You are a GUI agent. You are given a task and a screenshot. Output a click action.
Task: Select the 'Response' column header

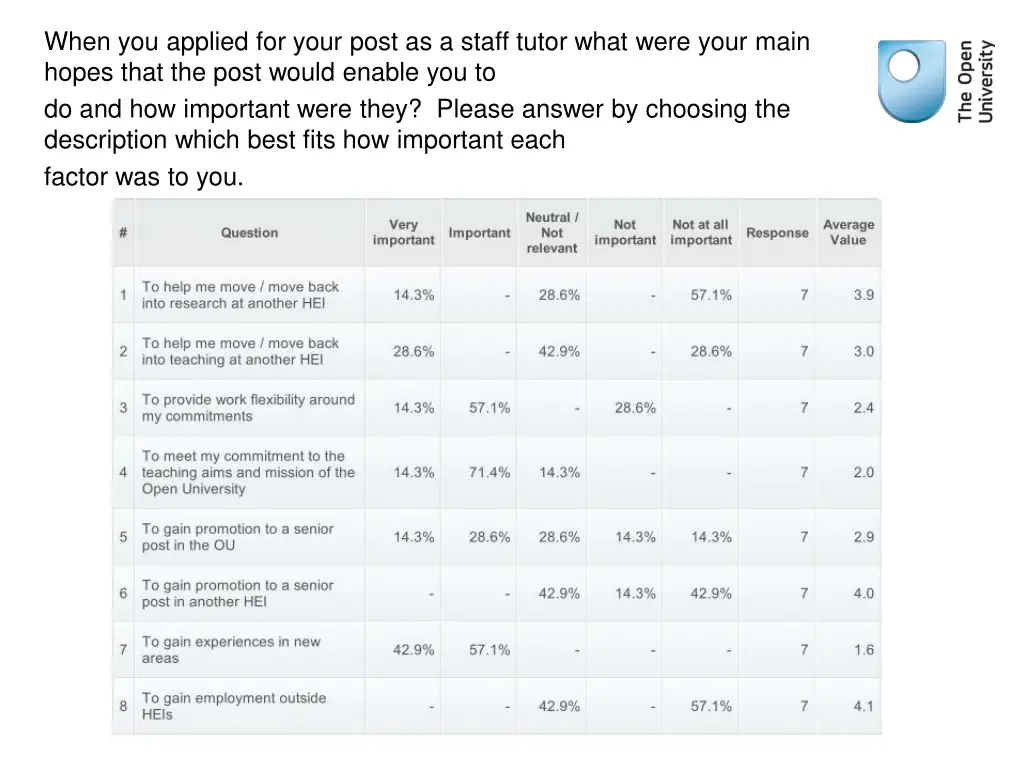point(777,233)
